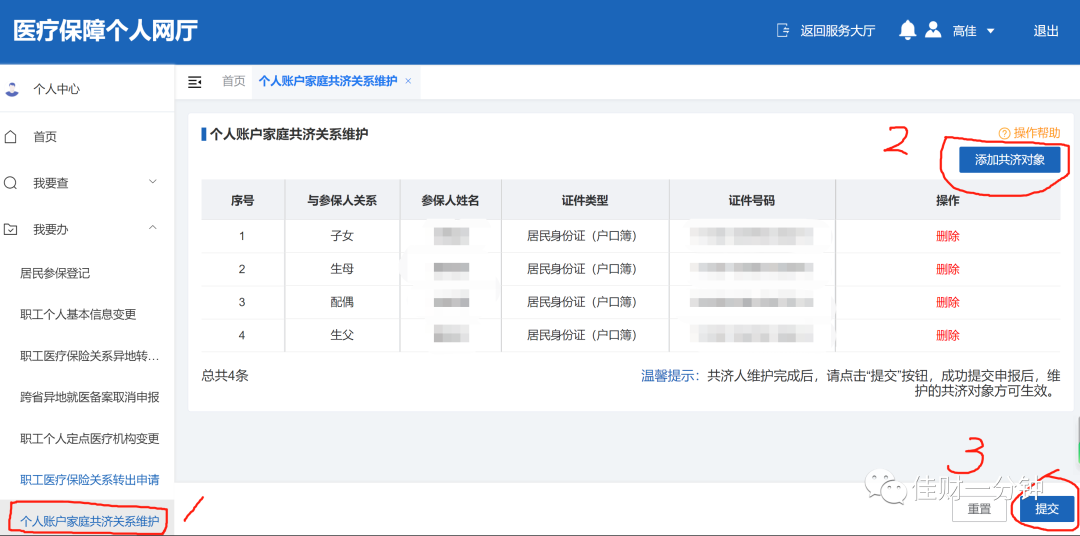
Task: Click the 生父 relationship cell
Action: tap(342, 336)
